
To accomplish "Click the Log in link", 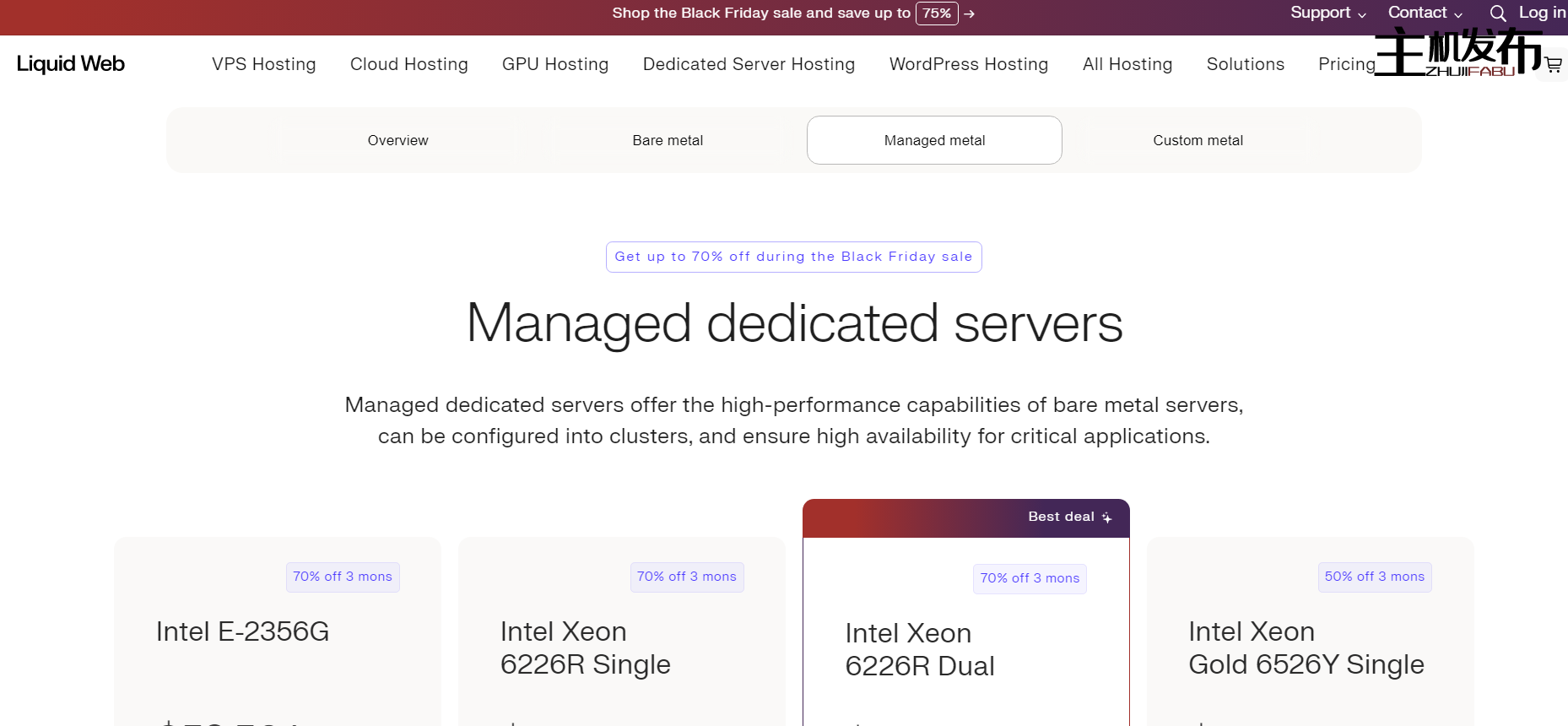I will coord(1542,13).
